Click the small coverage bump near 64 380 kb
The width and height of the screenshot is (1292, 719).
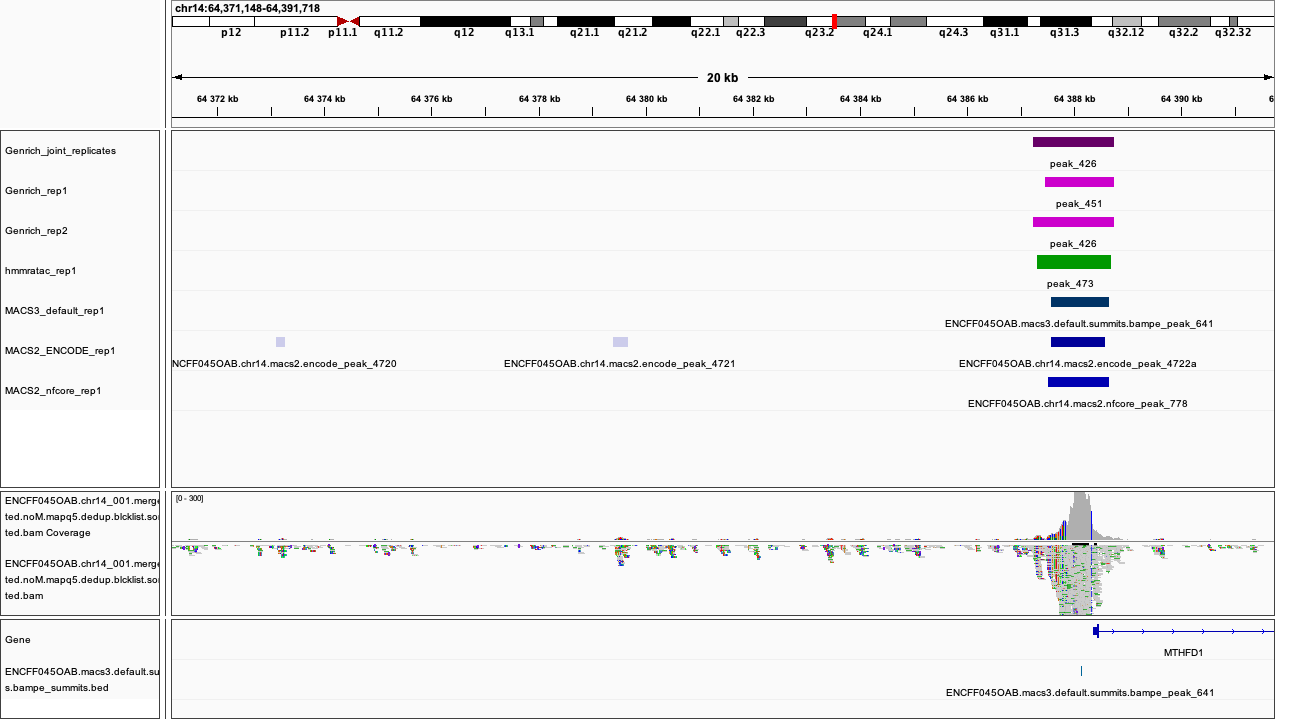[621, 538]
